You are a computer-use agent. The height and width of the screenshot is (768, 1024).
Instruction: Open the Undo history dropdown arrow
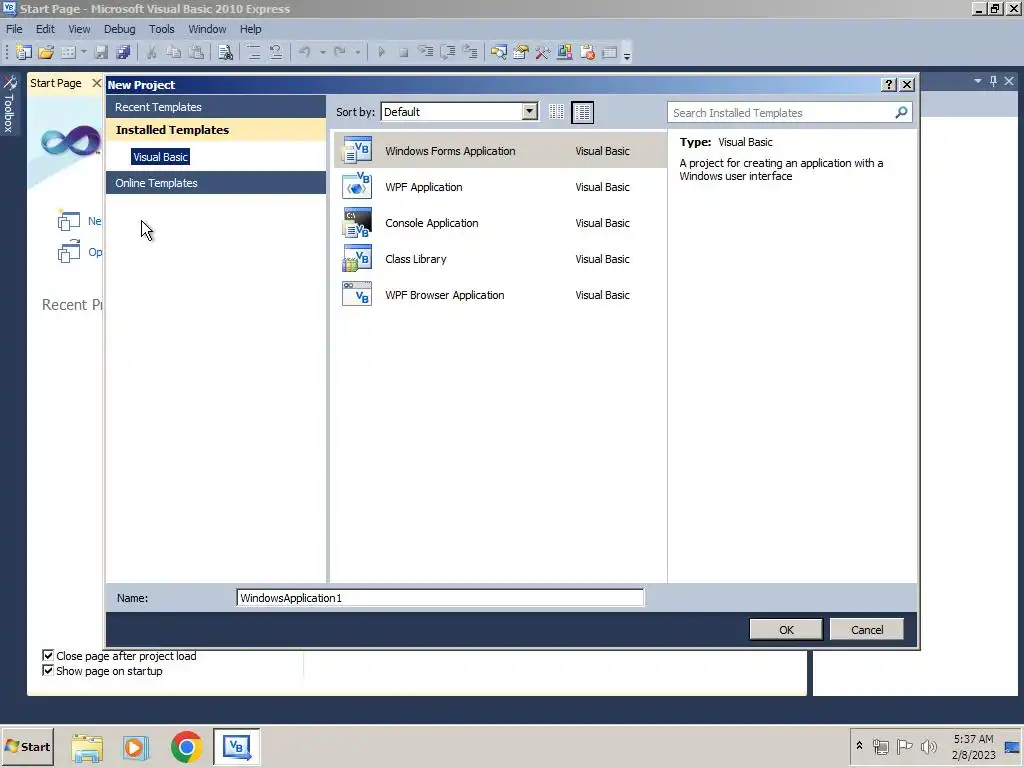tap(323, 52)
